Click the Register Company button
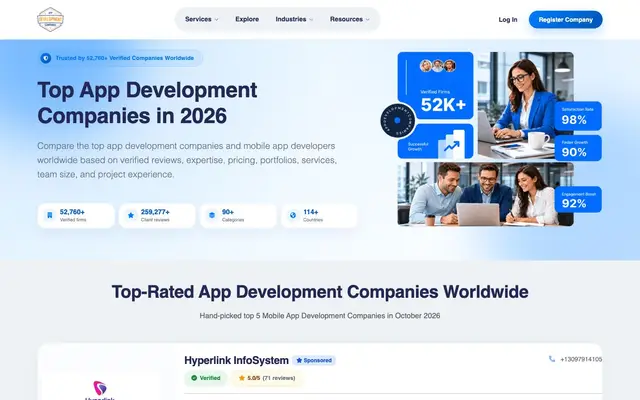 pos(565,20)
